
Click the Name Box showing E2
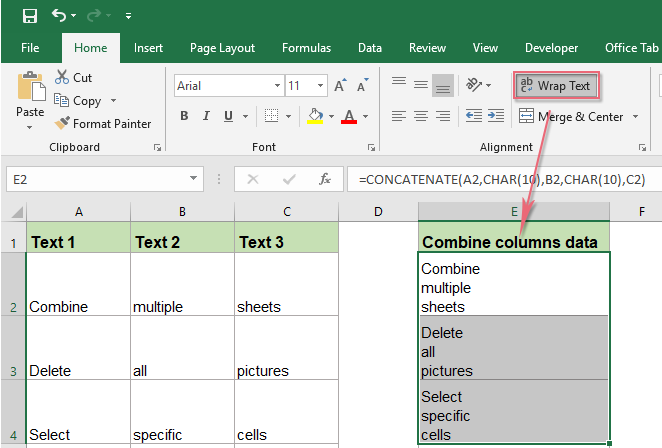point(95,179)
